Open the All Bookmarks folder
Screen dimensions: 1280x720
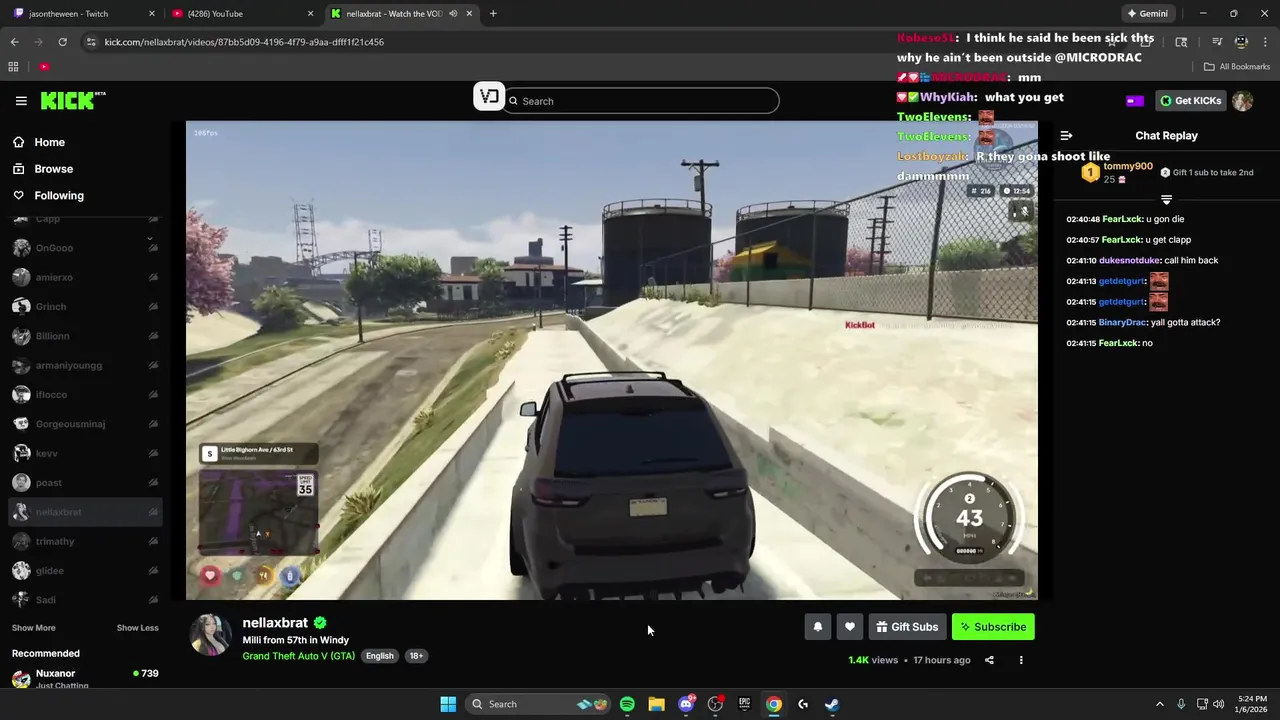pyautogui.click(x=1237, y=67)
